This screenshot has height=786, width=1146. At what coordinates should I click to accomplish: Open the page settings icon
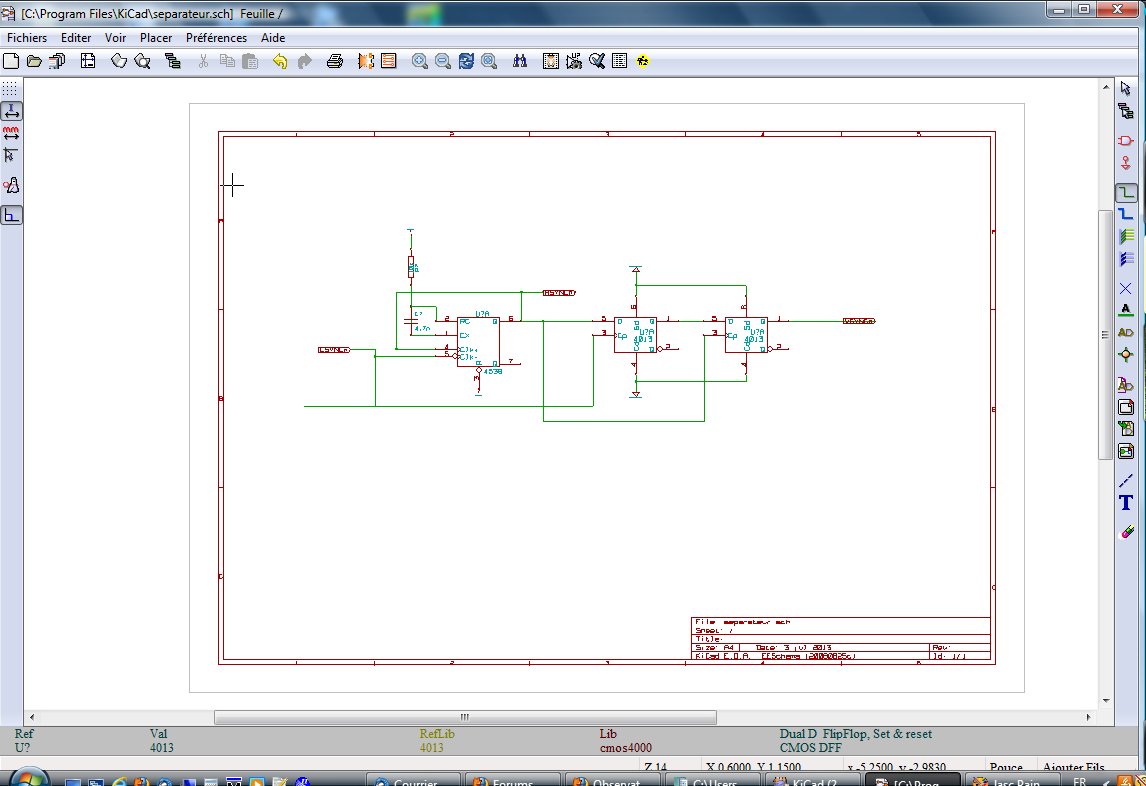(x=88, y=61)
